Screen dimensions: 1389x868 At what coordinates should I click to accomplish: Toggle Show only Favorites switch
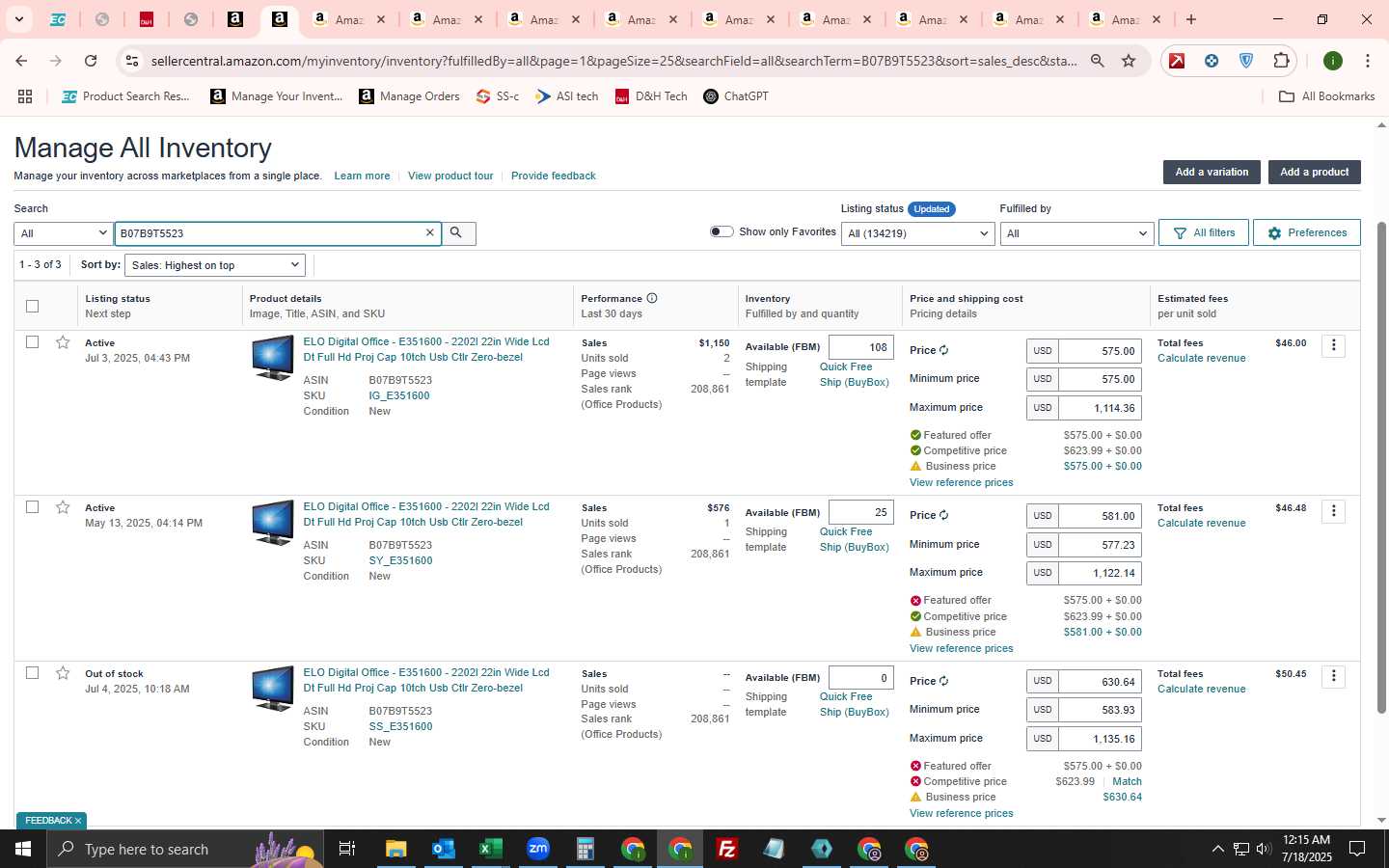pyautogui.click(x=722, y=231)
